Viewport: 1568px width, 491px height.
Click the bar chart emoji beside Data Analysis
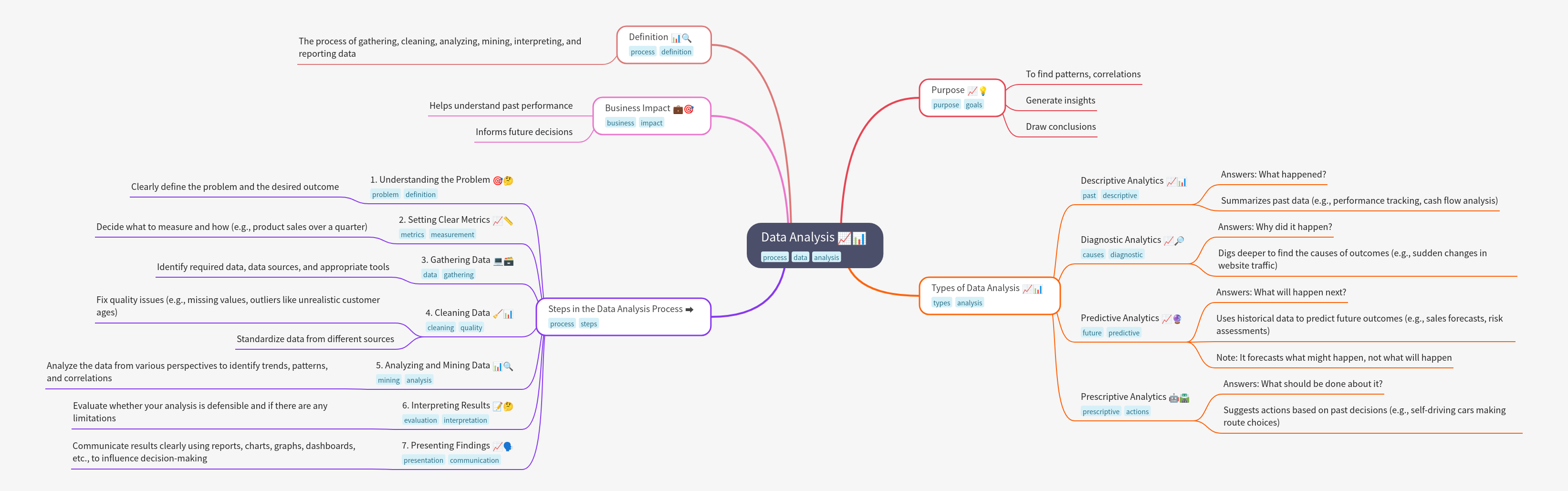[x=859, y=239]
